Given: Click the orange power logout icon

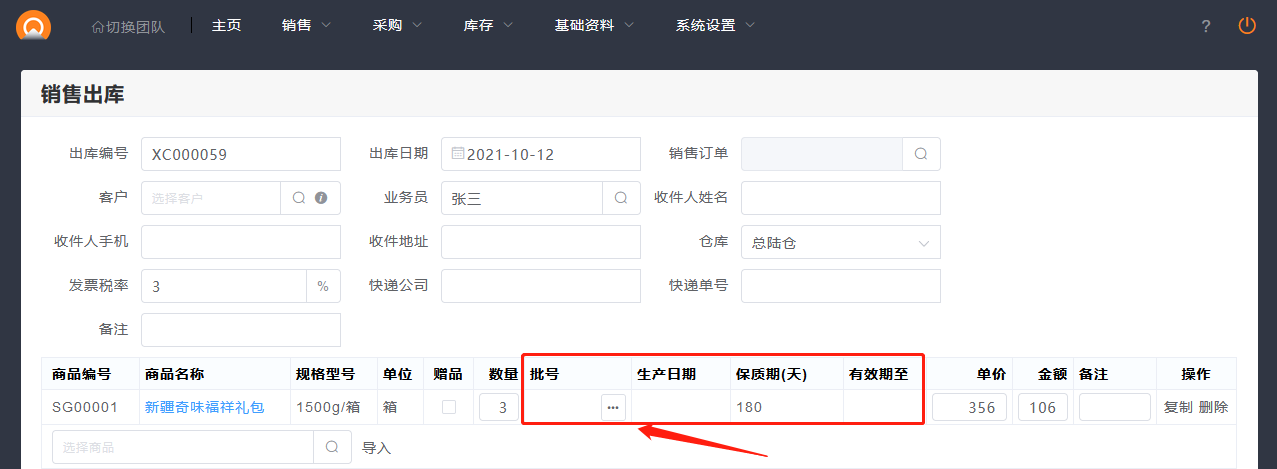Looking at the screenshot, I should click(1246, 26).
